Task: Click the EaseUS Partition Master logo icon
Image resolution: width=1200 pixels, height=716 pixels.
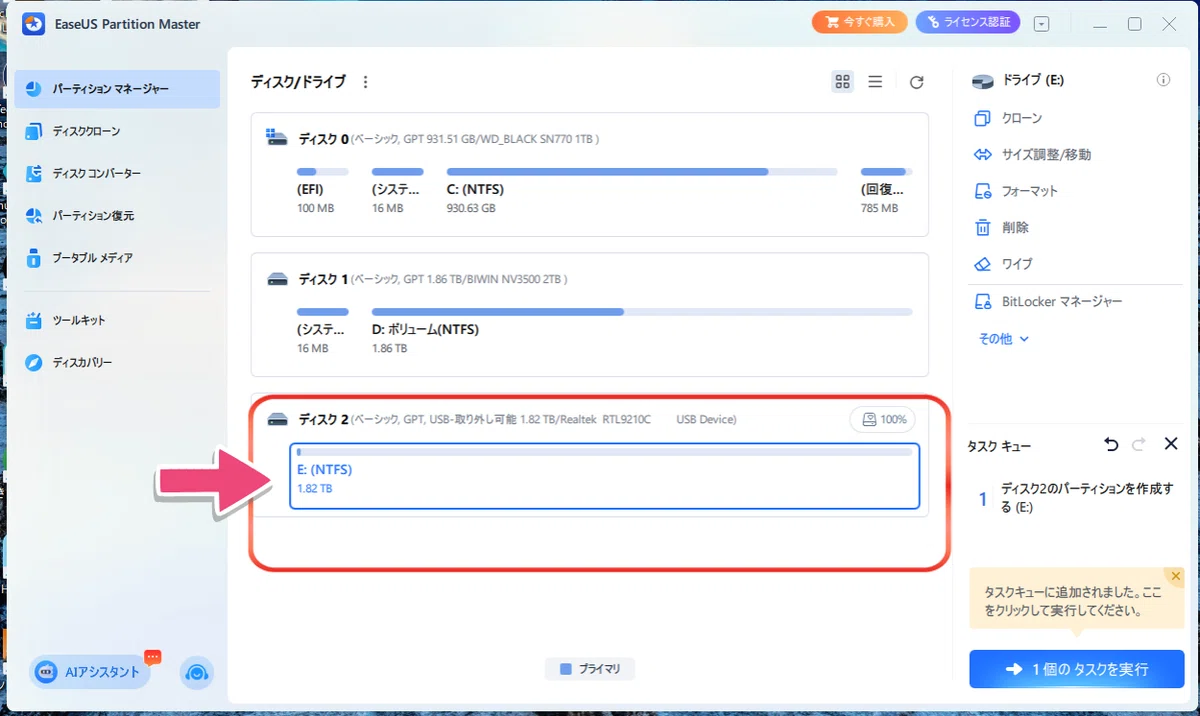Action: pos(35,24)
